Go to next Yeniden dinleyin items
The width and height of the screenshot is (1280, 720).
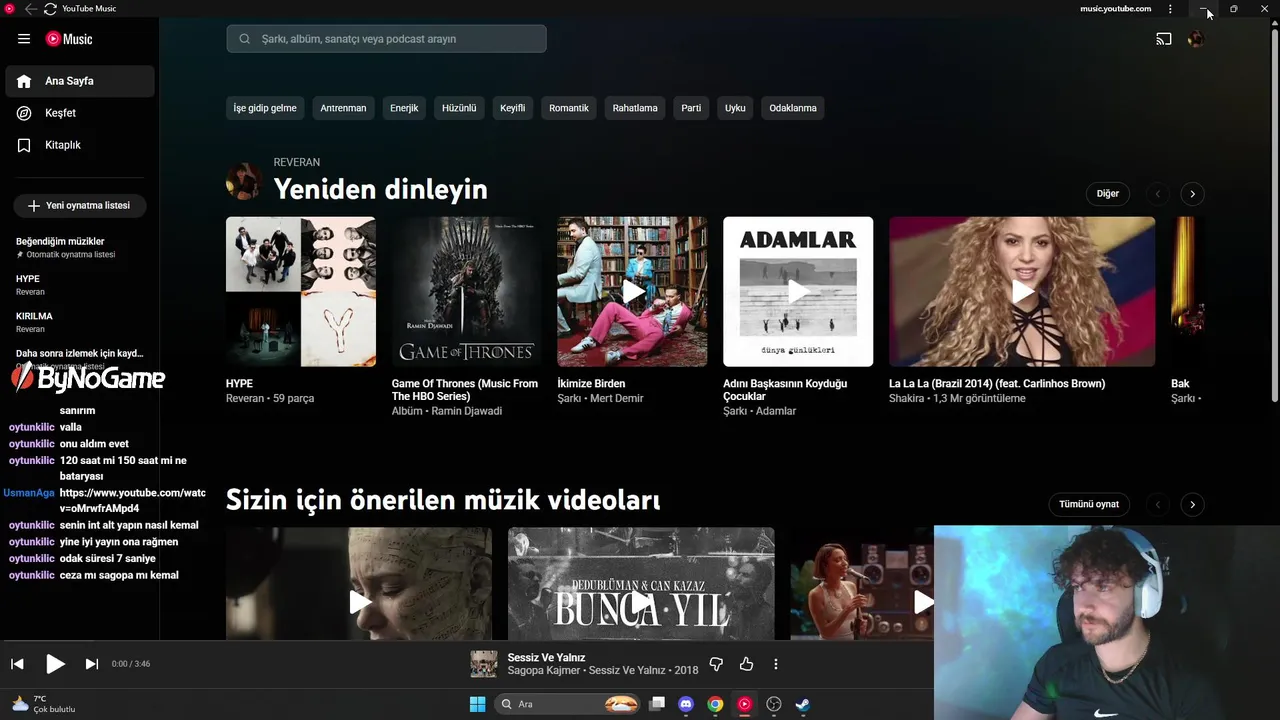tap(1192, 194)
